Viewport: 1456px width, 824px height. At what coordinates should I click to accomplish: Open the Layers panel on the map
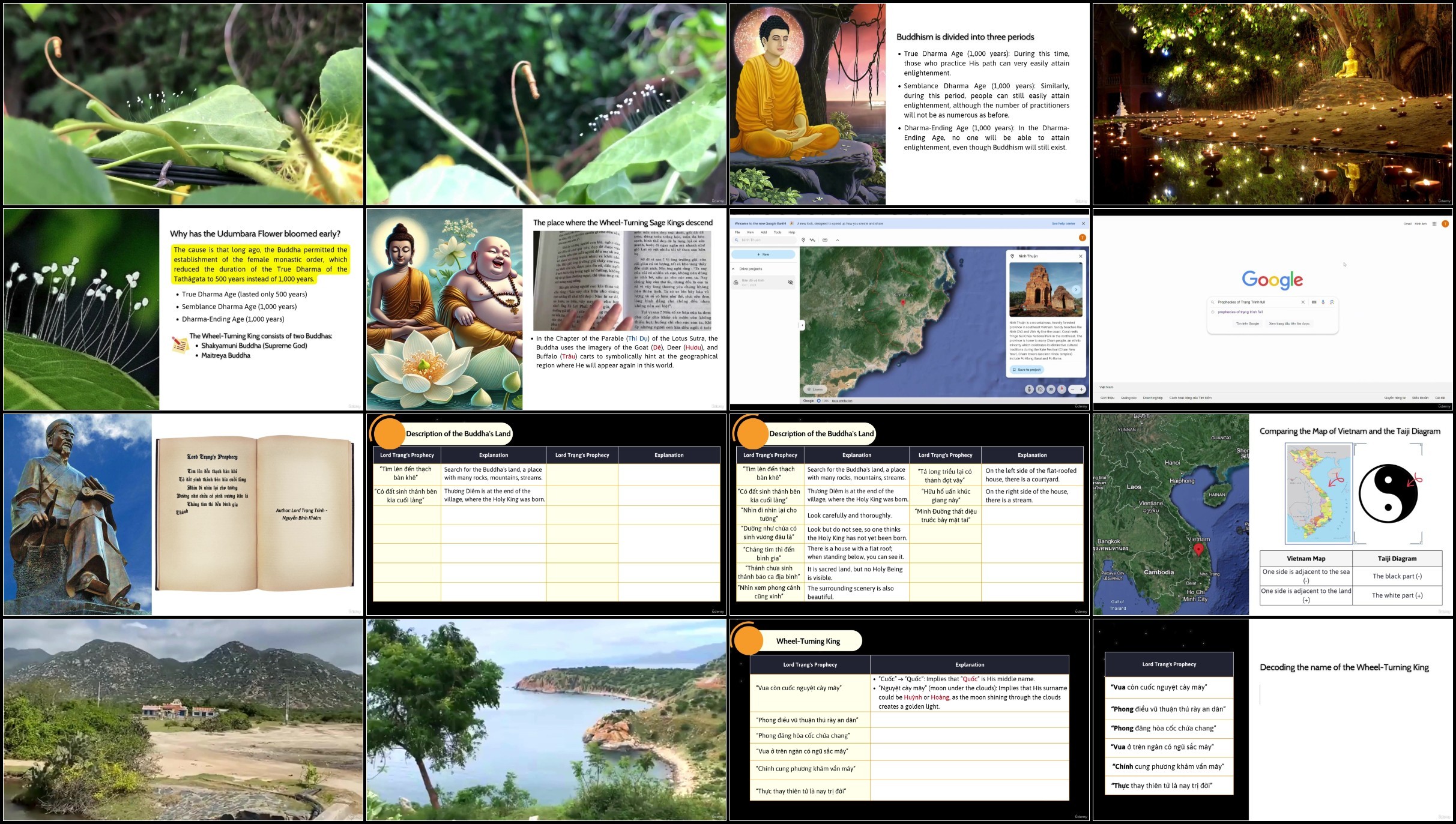[x=815, y=389]
